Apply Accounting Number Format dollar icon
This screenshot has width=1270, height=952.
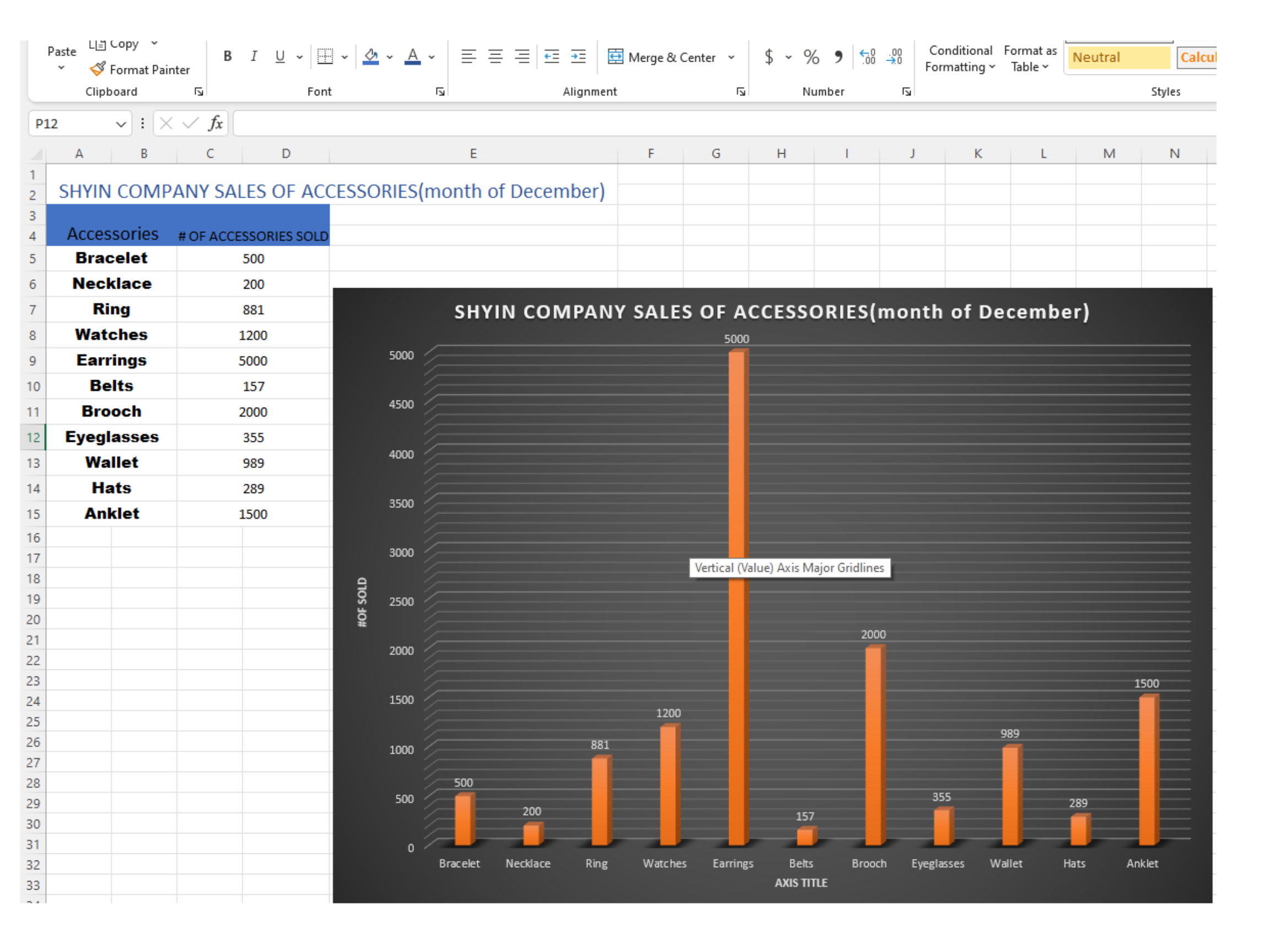(769, 56)
